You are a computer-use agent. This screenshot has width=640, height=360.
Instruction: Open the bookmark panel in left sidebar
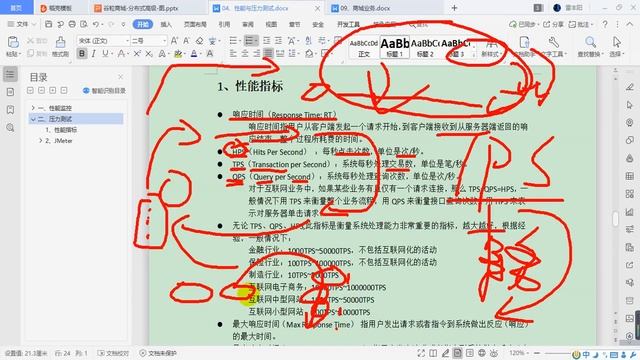[x=11, y=110]
